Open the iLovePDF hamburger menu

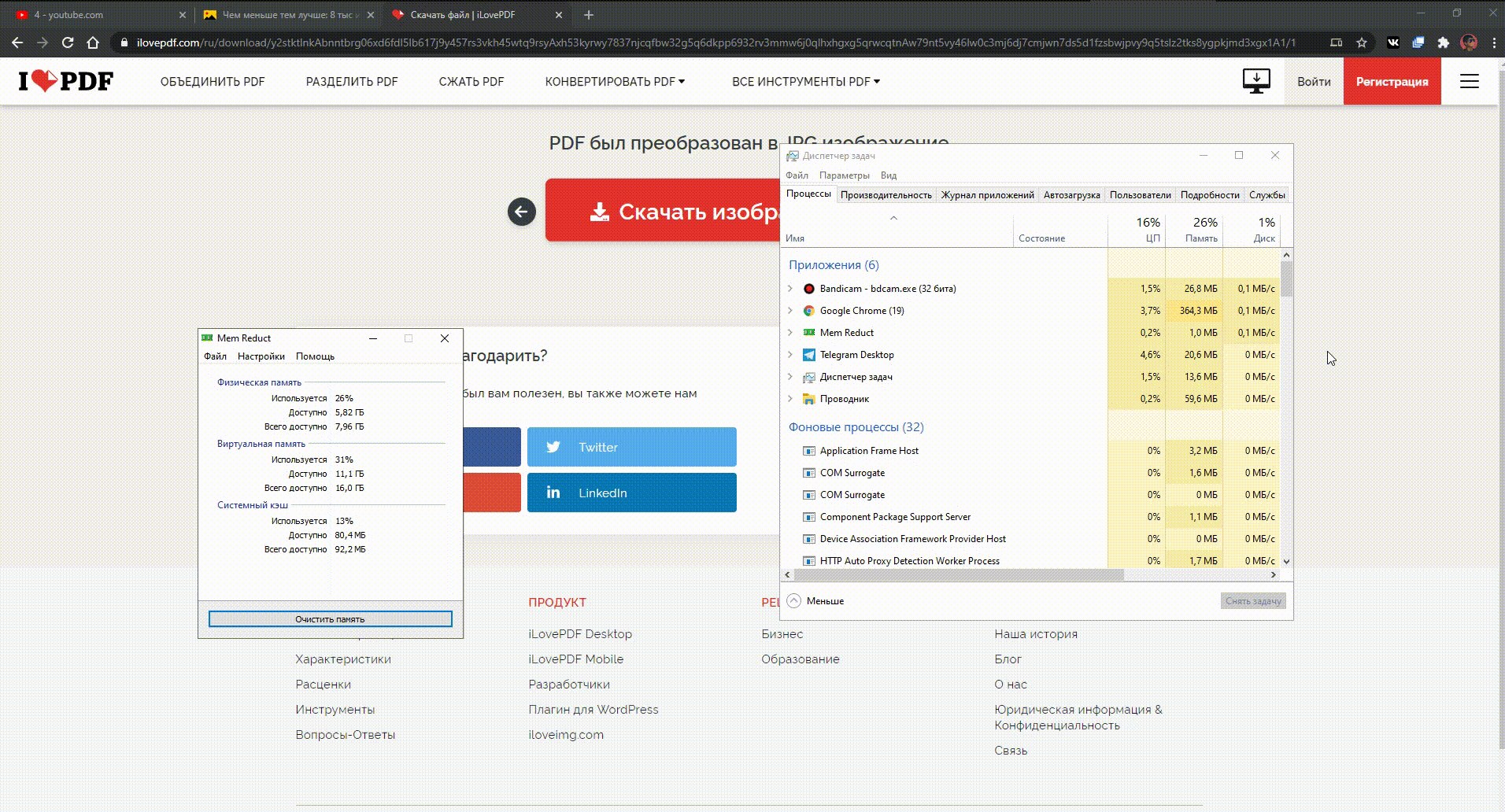point(1470,81)
